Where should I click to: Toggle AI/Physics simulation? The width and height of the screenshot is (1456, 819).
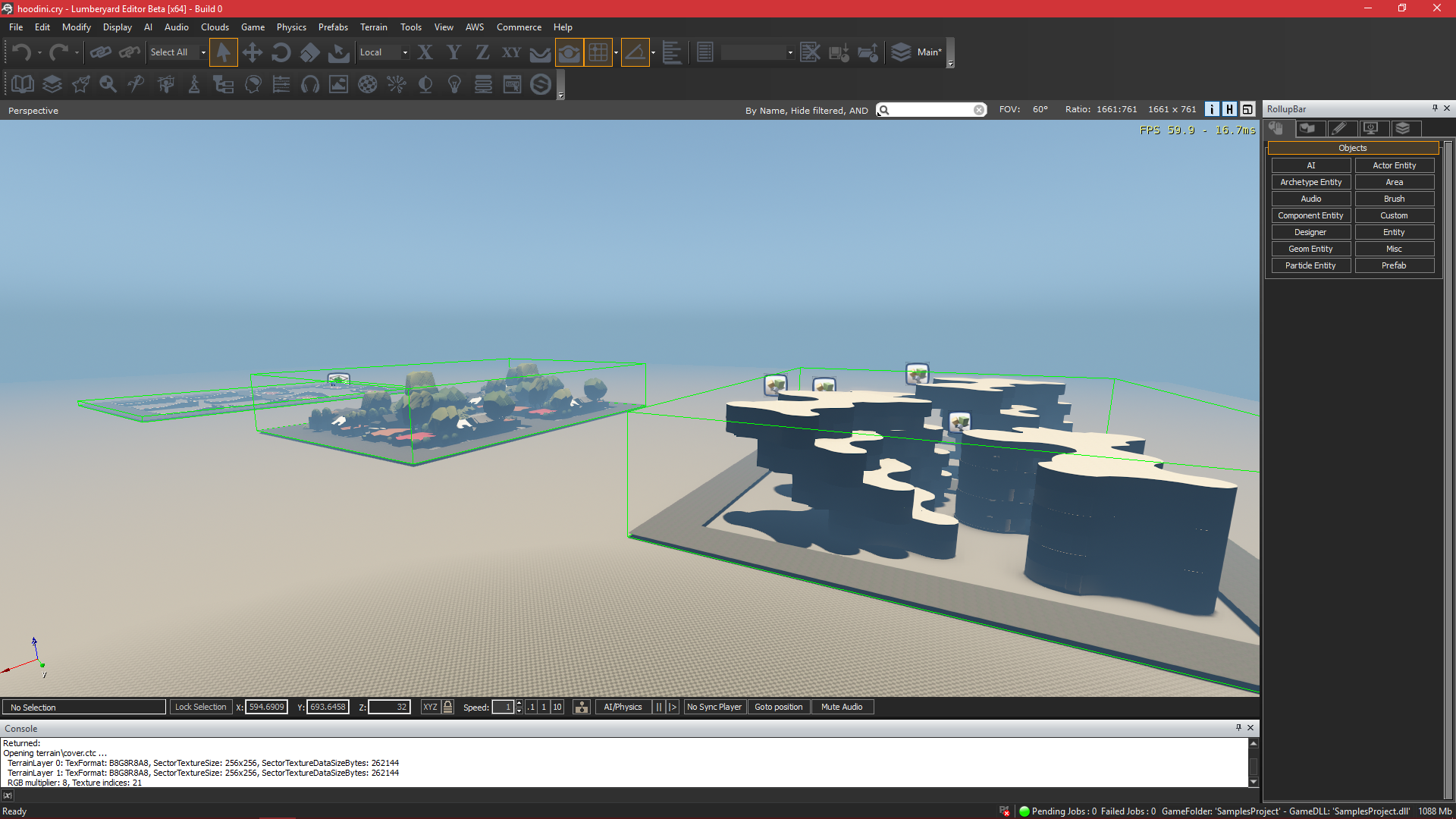[x=623, y=707]
